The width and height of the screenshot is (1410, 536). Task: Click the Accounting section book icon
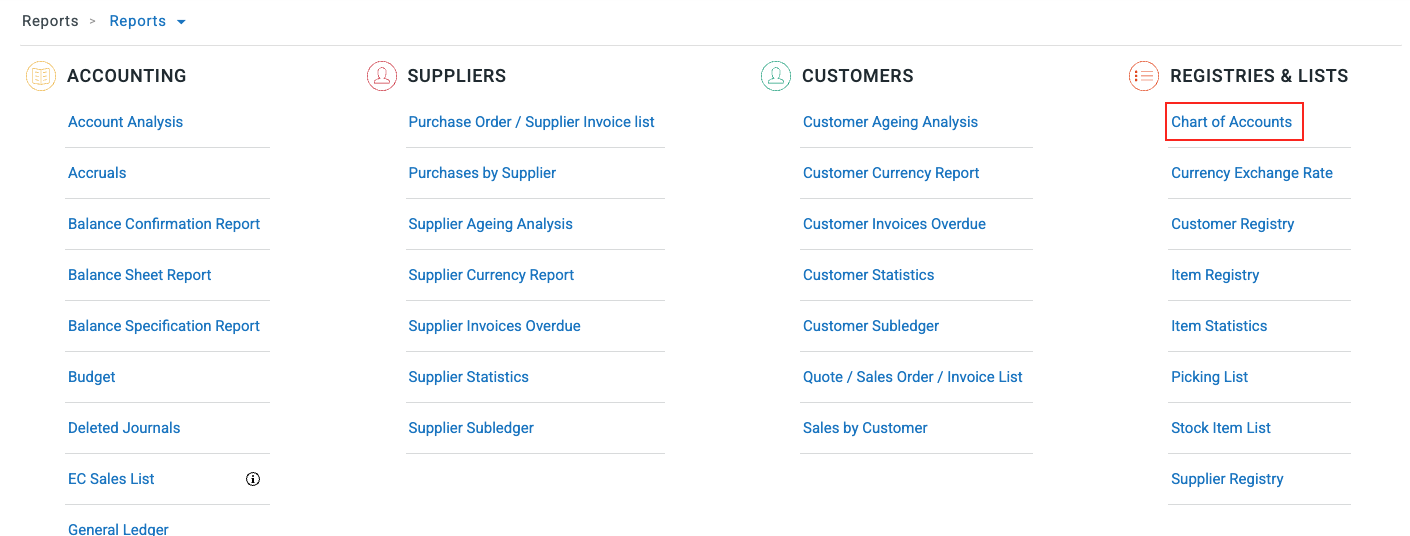41,76
